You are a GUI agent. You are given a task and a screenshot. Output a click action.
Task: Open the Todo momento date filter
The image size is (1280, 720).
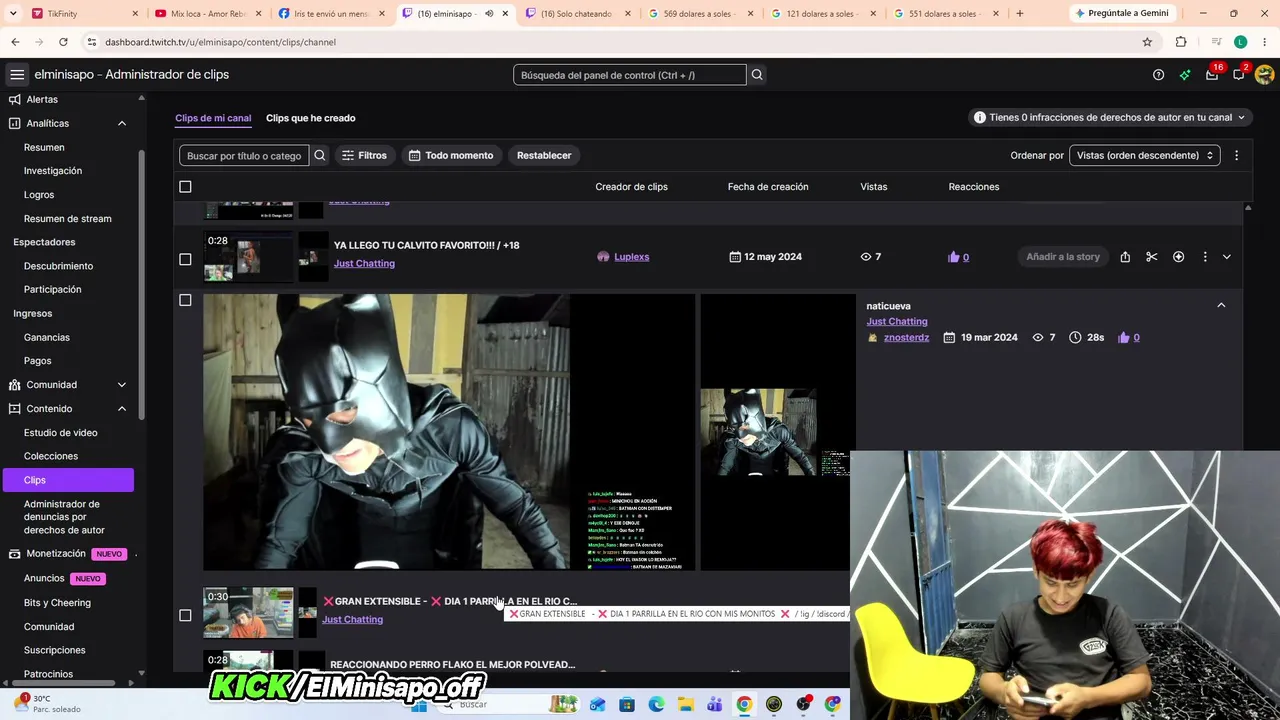coord(451,156)
